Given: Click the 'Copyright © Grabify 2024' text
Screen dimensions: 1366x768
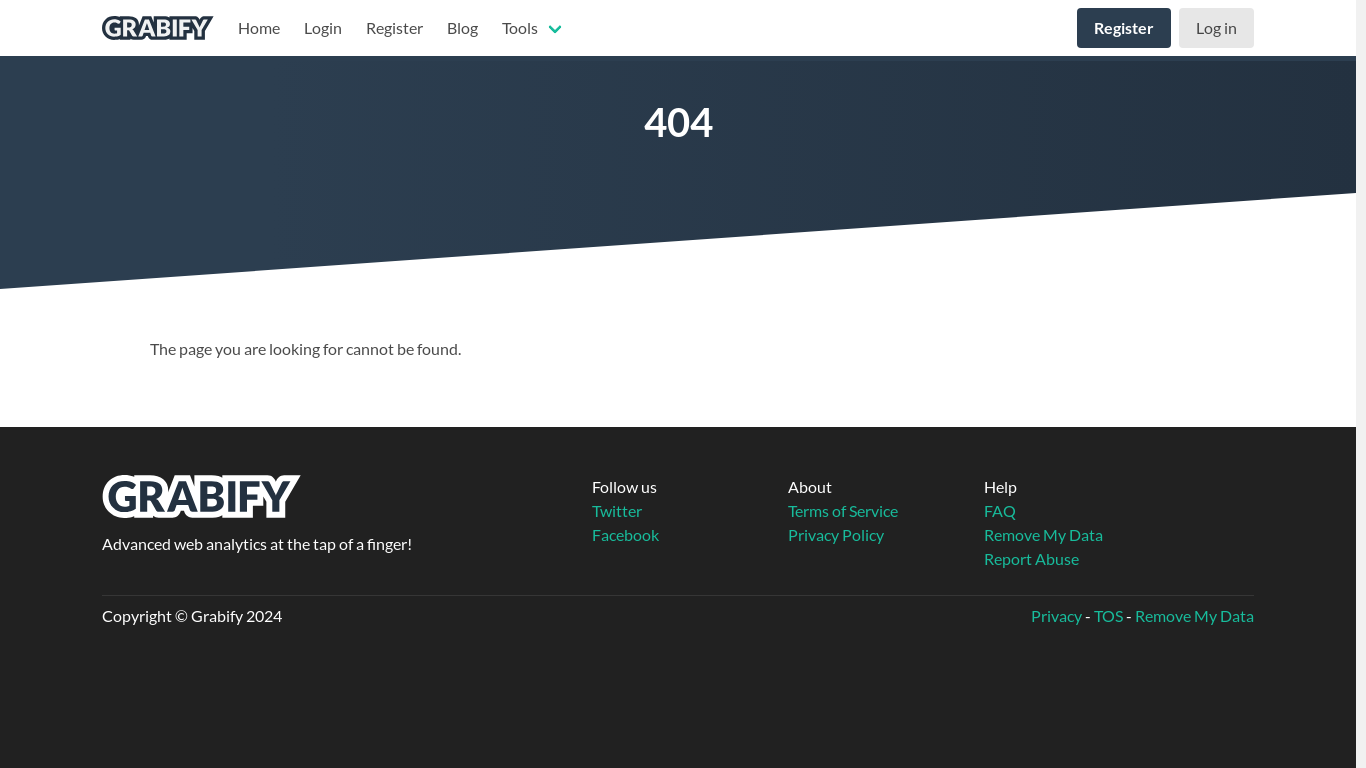Looking at the screenshot, I should coord(192,616).
